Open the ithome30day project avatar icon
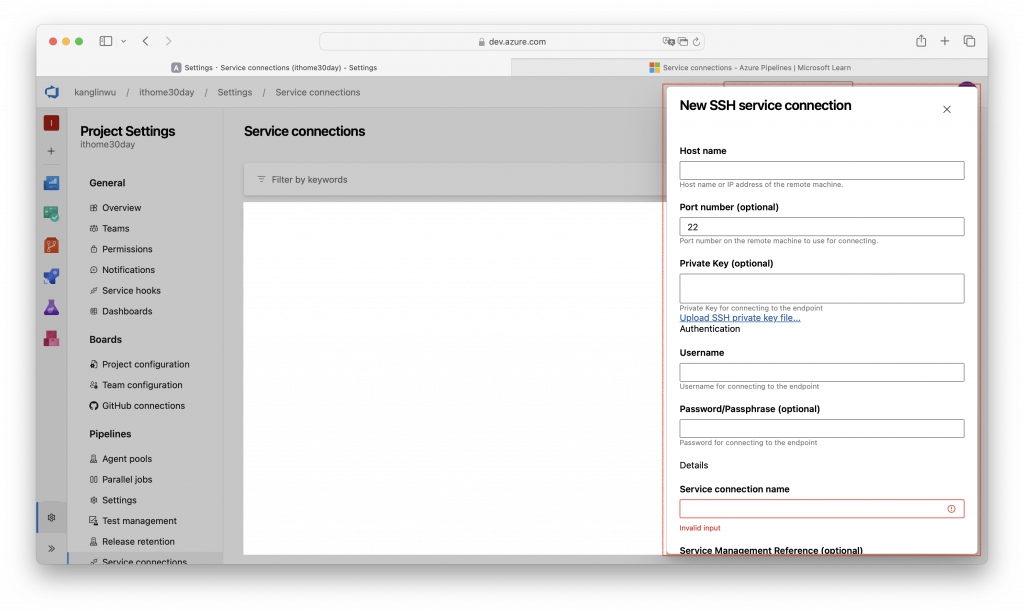The image size is (1024, 612). click(x=52, y=123)
